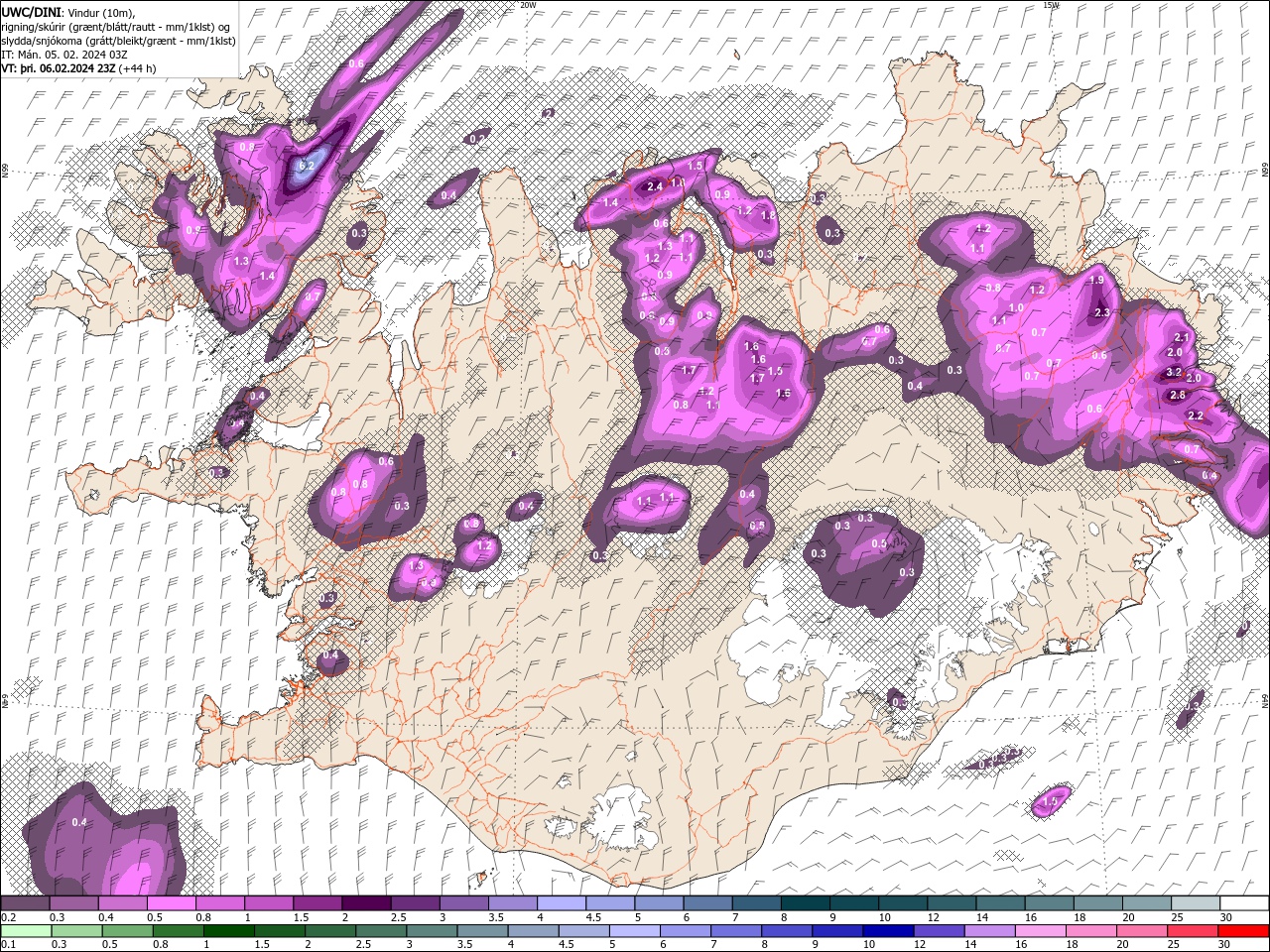
Task: Click the 1.9 snowfall value on the map
Action: coord(1096,281)
